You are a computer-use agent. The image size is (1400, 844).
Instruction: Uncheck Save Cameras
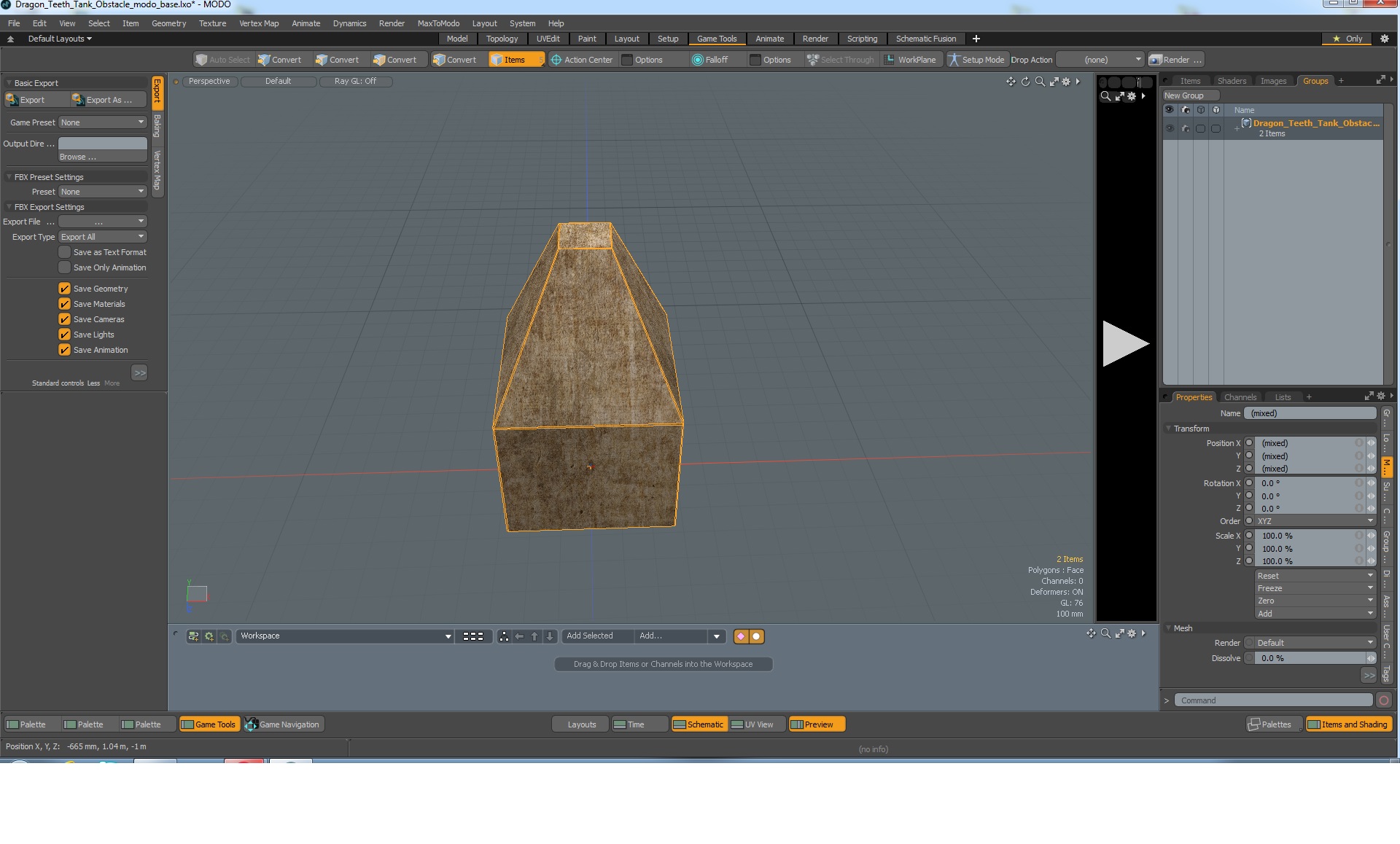click(x=64, y=319)
